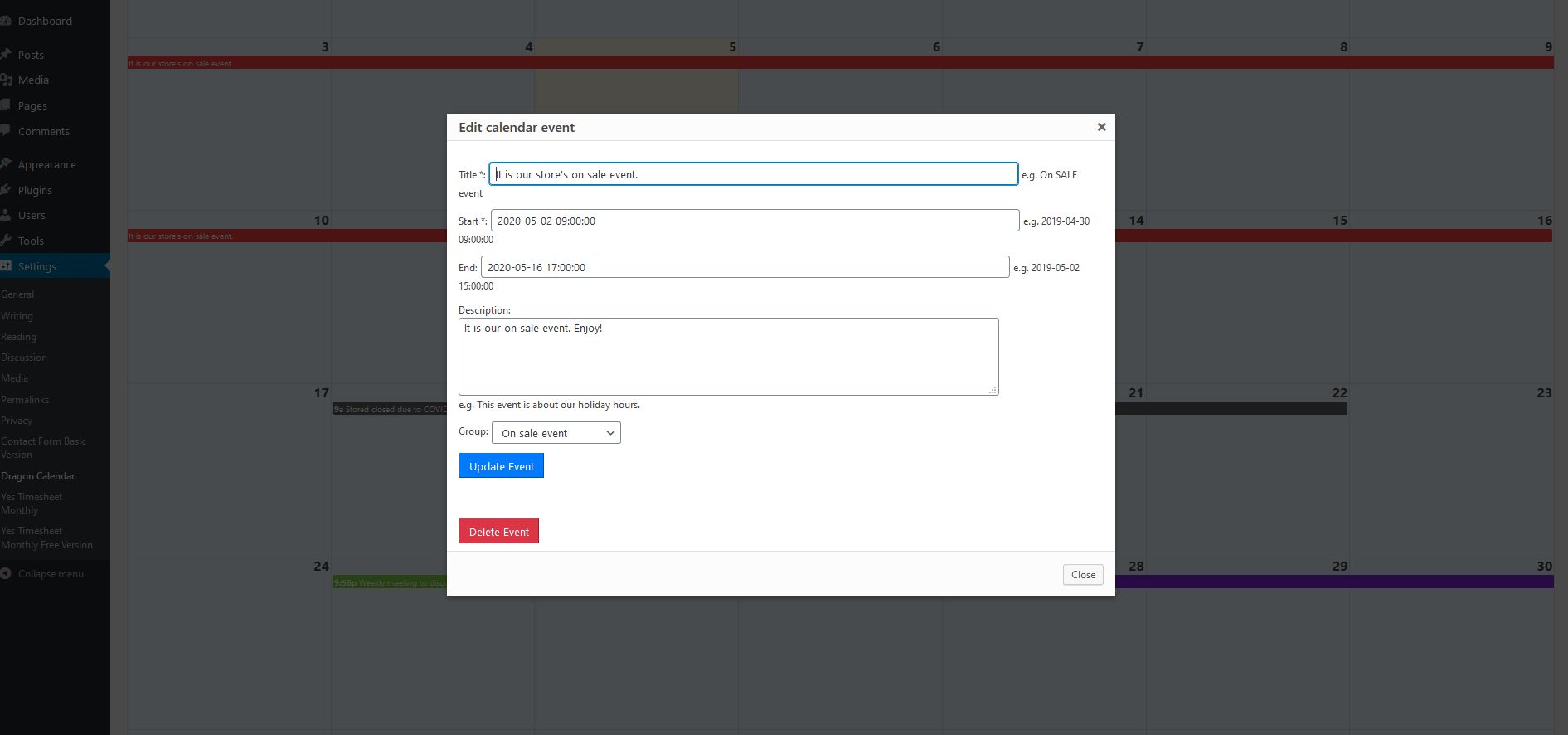This screenshot has height=735, width=1568.
Task: Click the day number 17 on the calendar
Action: [321, 393]
